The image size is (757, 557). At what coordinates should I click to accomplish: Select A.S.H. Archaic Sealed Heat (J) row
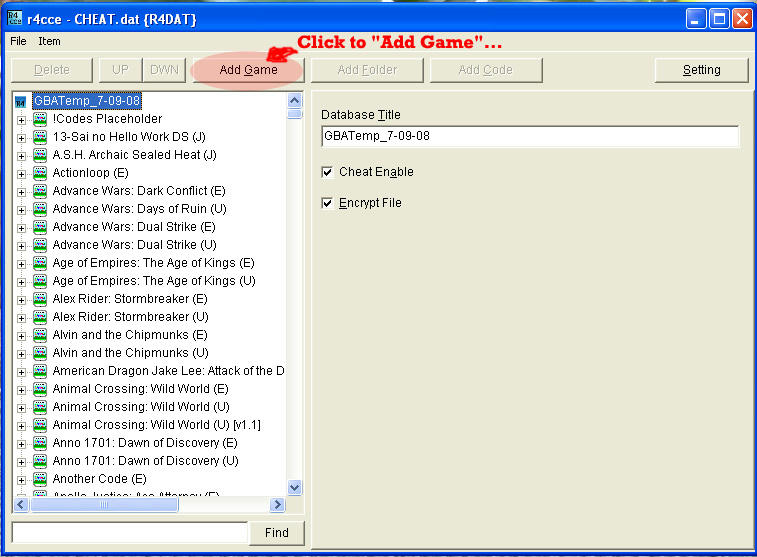tap(134, 155)
